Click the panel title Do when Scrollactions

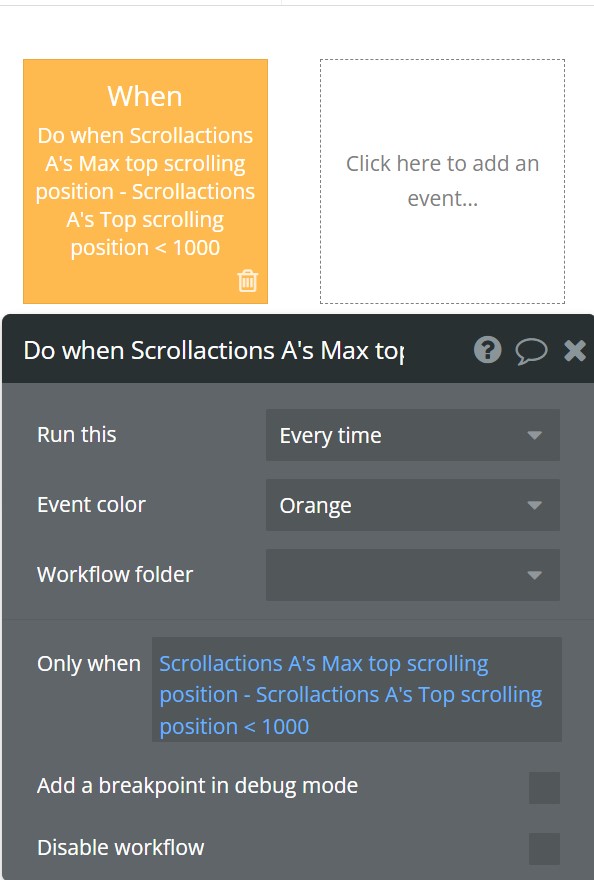pos(214,351)
